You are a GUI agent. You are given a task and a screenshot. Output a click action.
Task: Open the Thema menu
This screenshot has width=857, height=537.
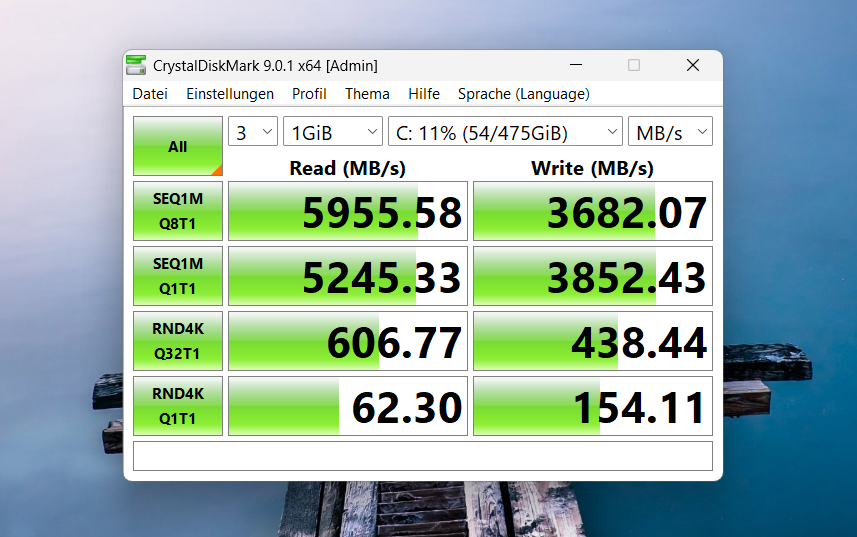coord(367,94)
